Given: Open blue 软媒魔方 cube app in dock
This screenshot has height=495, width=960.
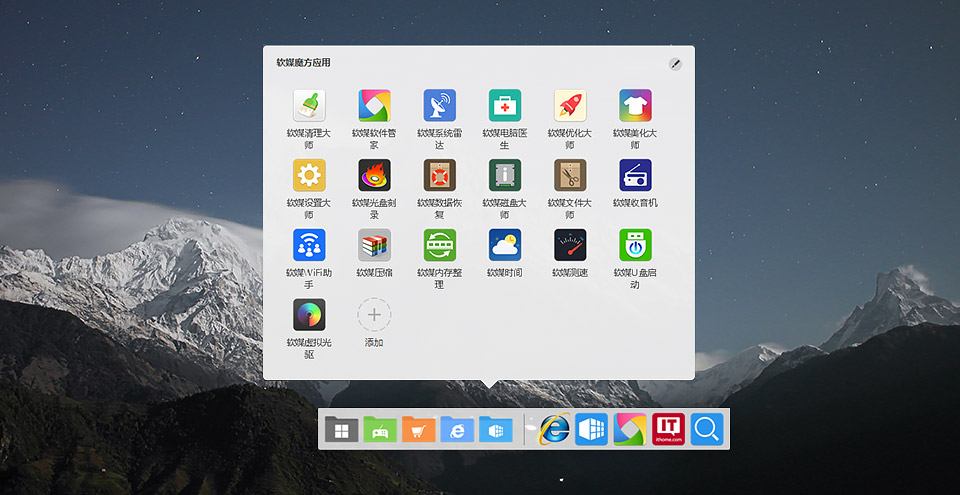Looking at the screenshot, I should tap(591, 429).
